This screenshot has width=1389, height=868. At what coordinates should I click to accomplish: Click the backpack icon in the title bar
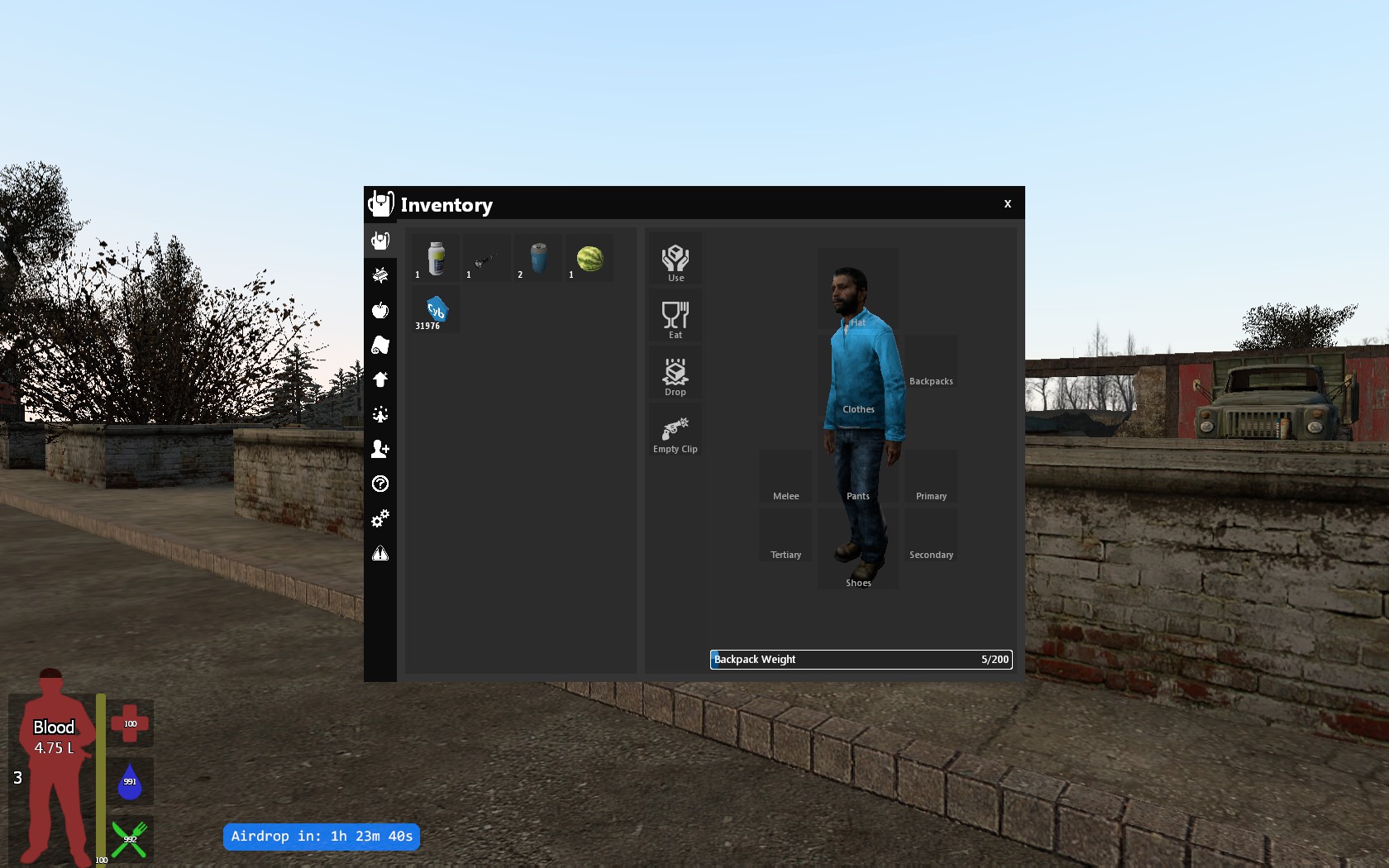(380, 203)
